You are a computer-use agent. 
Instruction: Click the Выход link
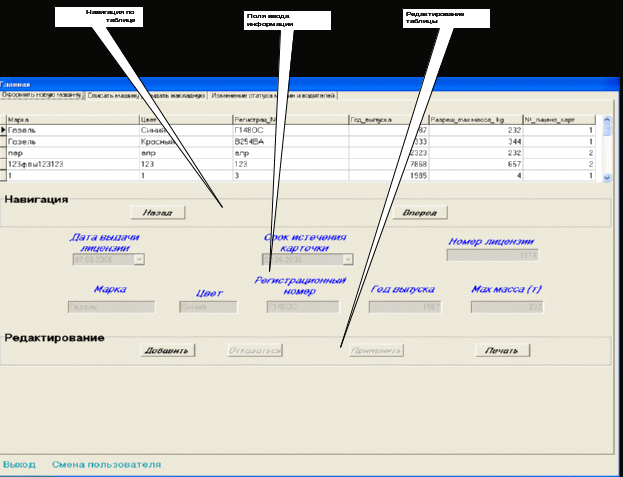tap(19, 464)
